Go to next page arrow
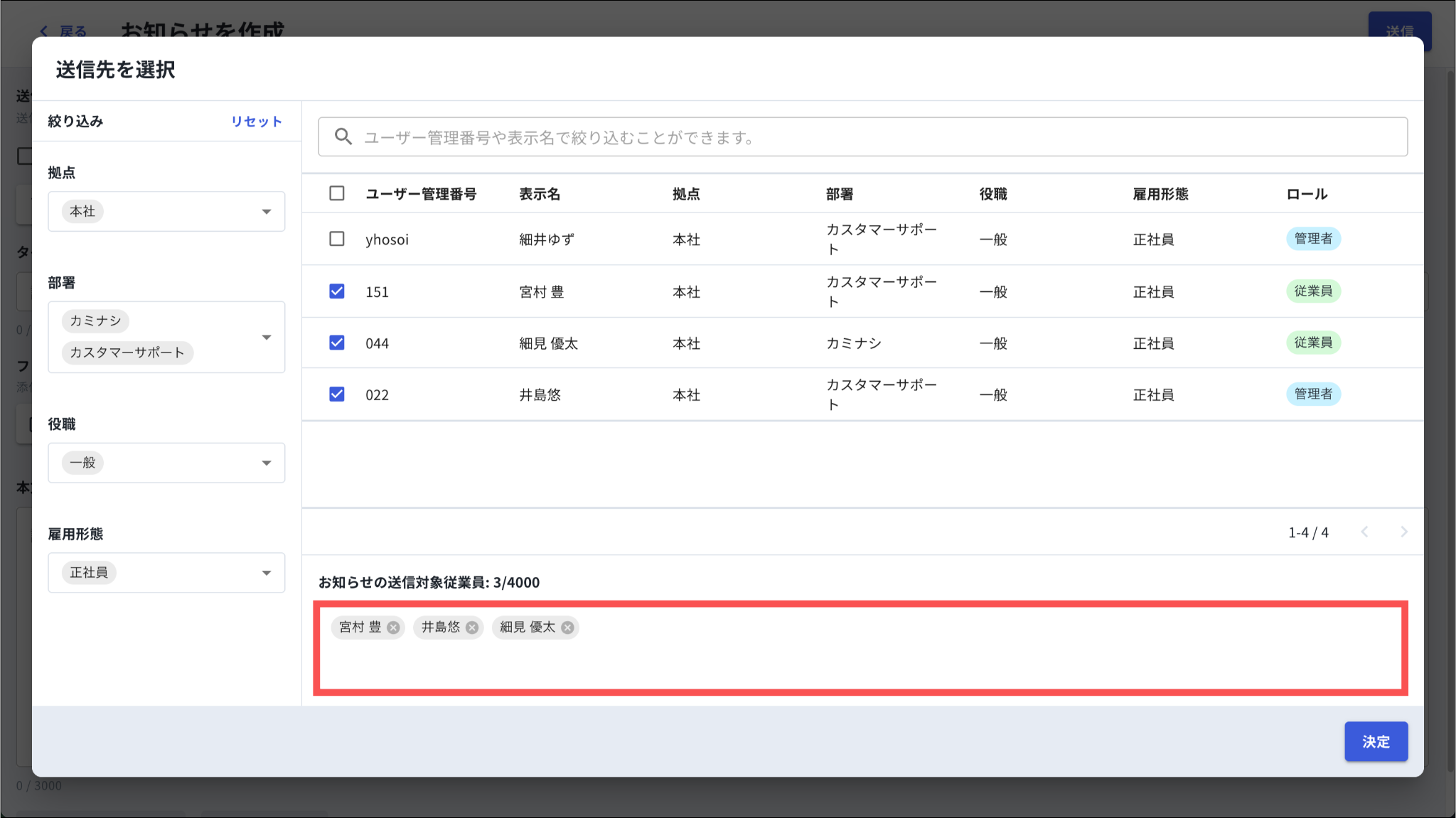Viewport: 1456px width, 818px height. coord(1403,532)
